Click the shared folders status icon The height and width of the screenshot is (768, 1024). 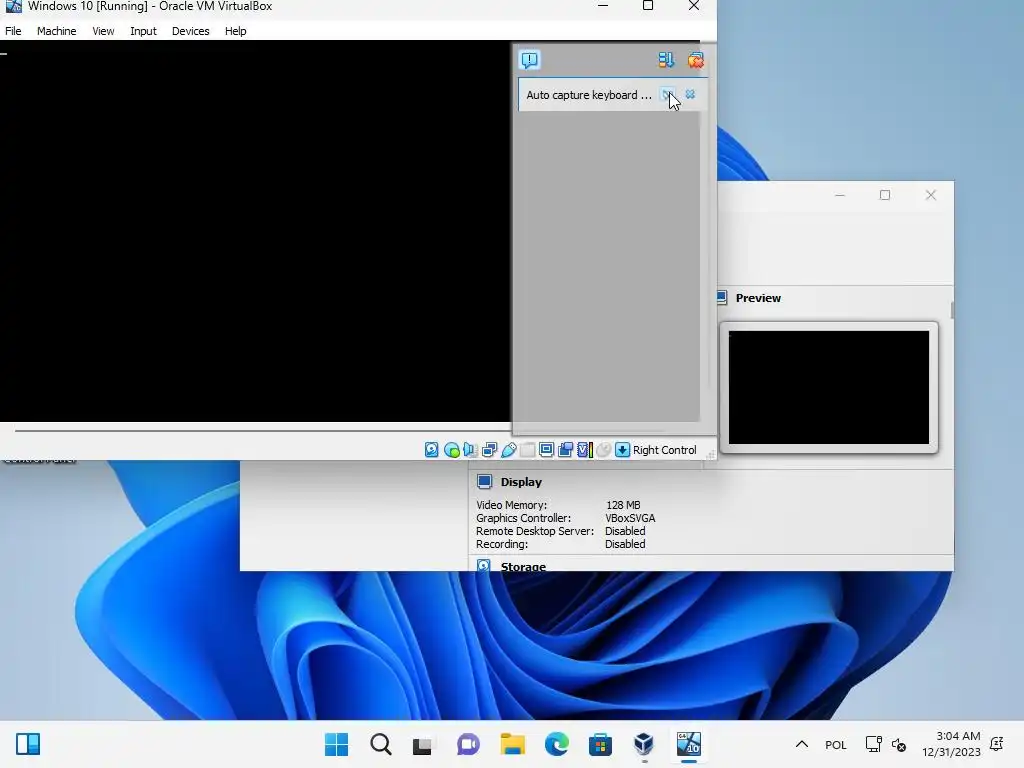pos(528,450)
